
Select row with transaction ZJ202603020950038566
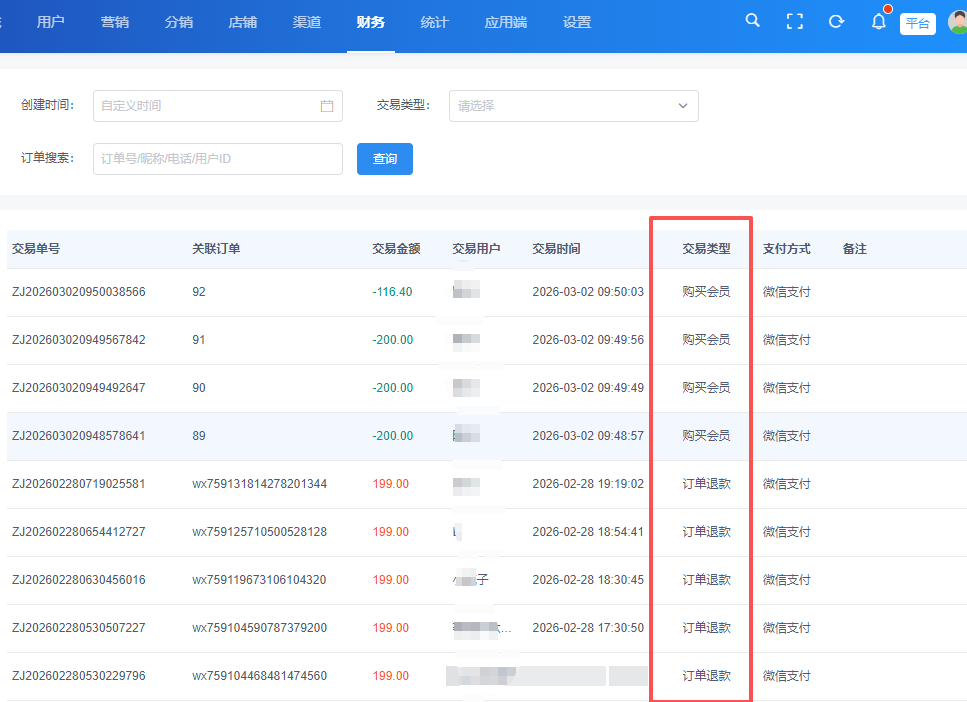click(79, 292)
